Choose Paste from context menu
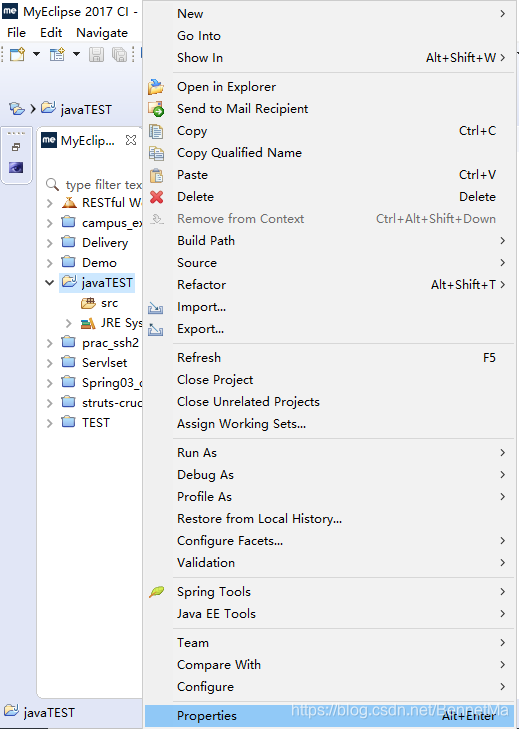519x729 pixels. click(329, 175)
